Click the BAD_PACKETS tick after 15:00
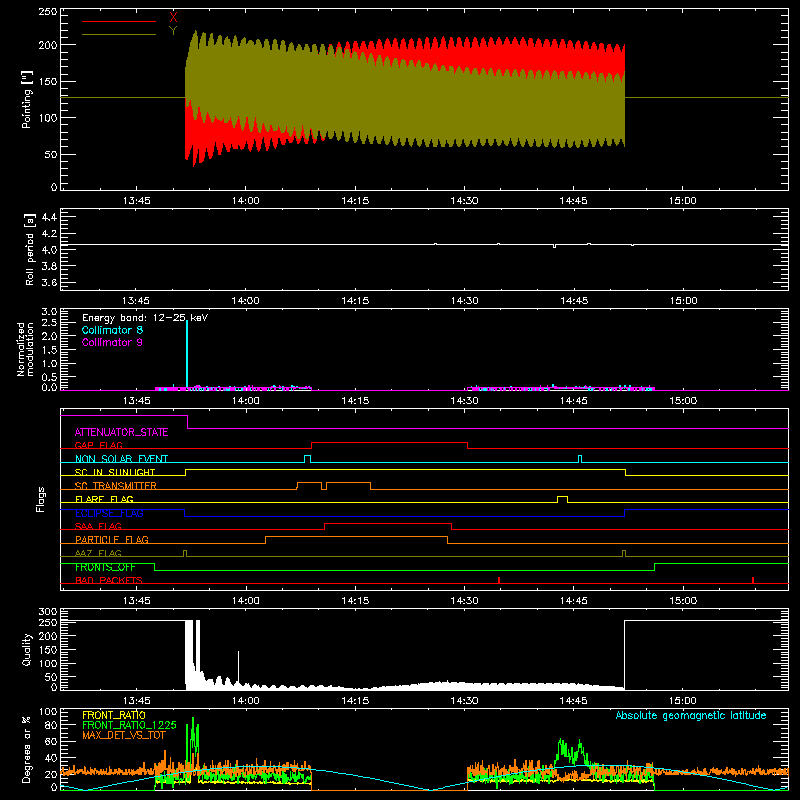 (x=753, y=580)
